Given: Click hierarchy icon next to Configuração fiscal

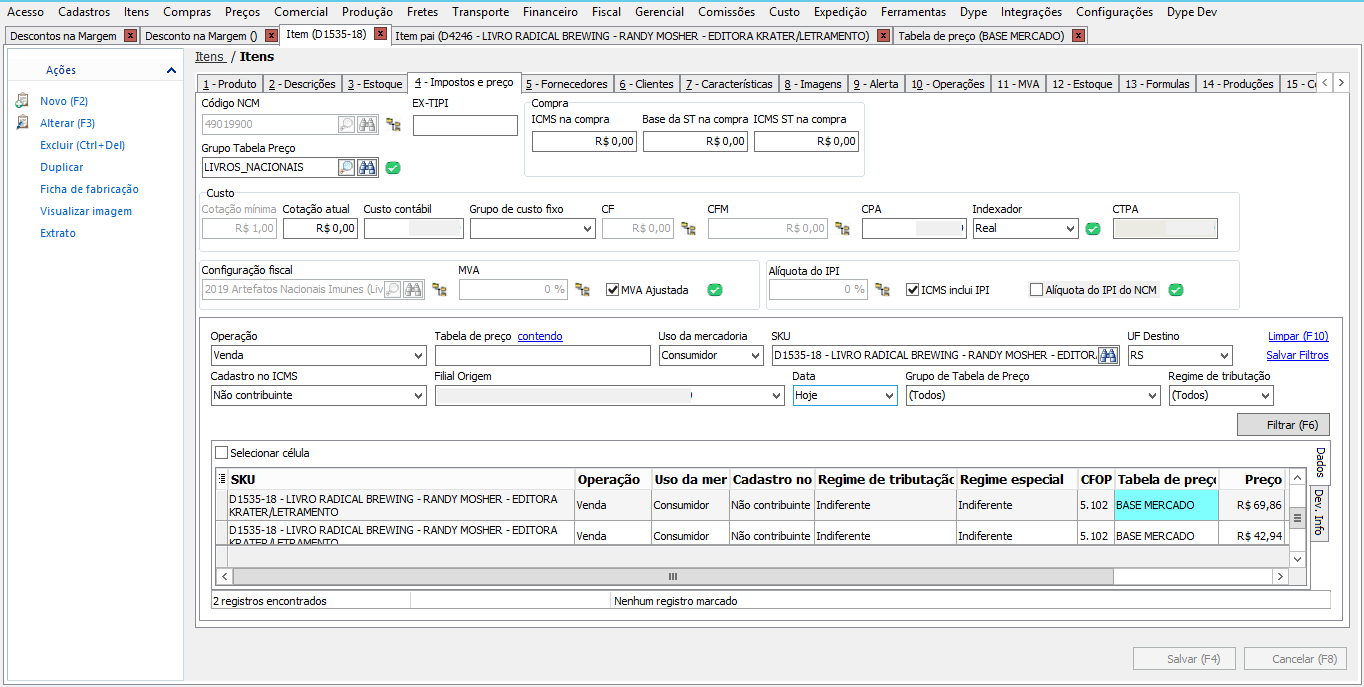Looking at the screenshot, I should (x=439, y=289).
